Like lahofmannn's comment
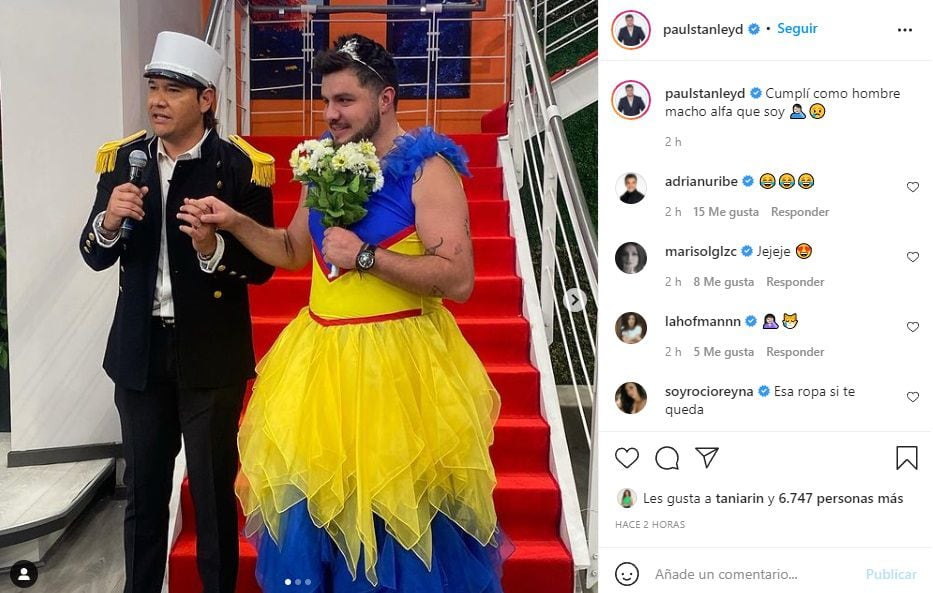933x593 pixels. tap(913, 327)
